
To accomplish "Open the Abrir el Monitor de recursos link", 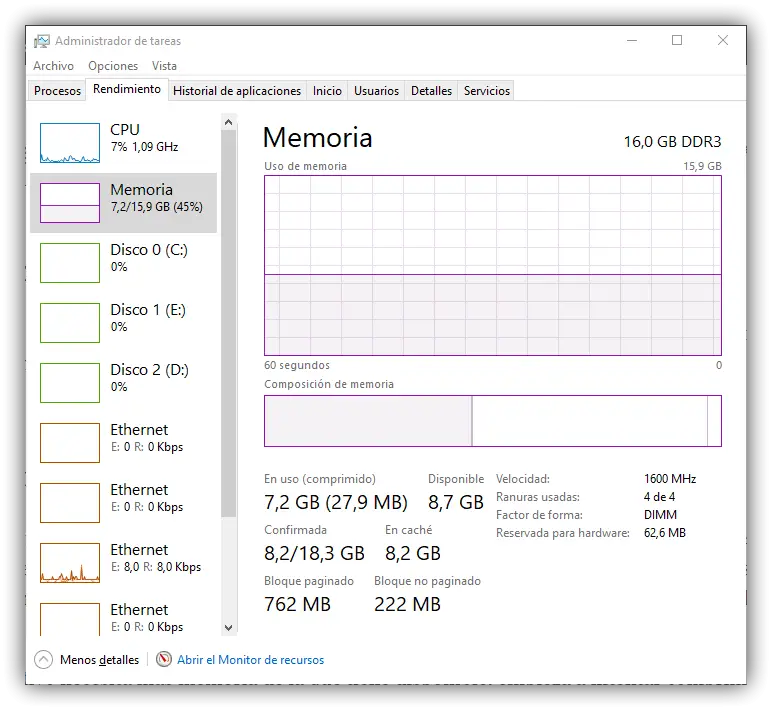I will point(250,660).
